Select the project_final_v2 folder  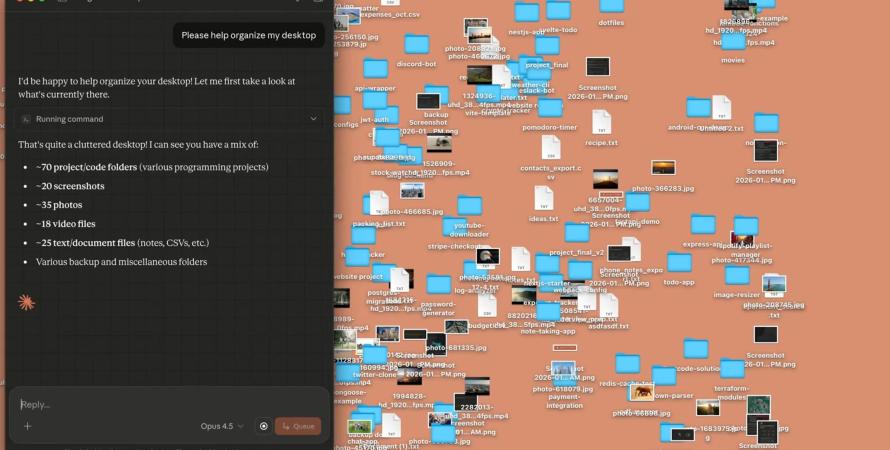(577, 233)
